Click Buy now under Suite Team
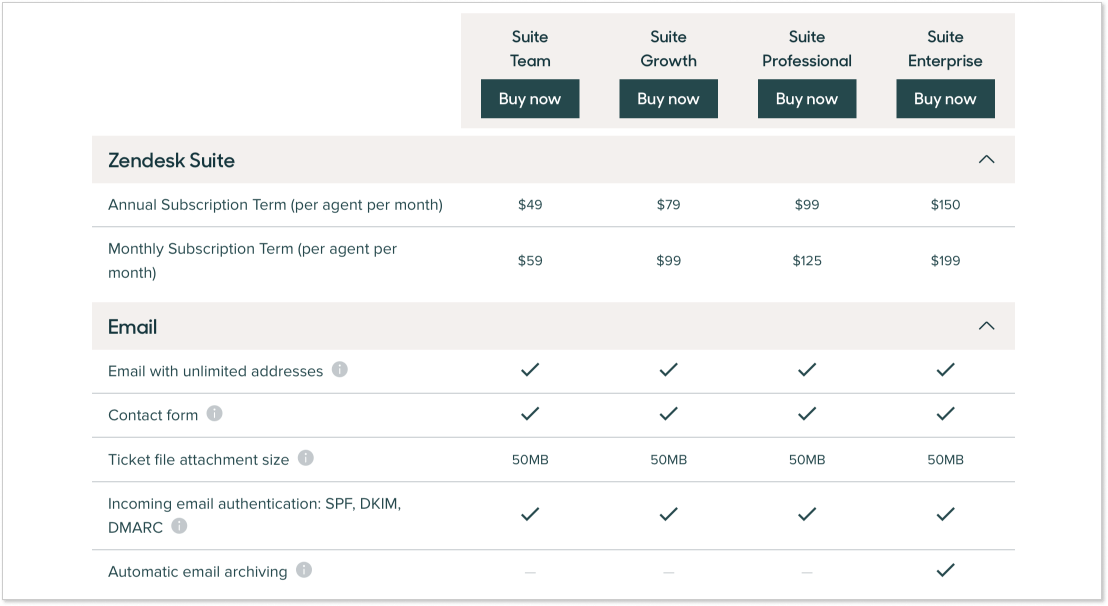 pos(530,99)
